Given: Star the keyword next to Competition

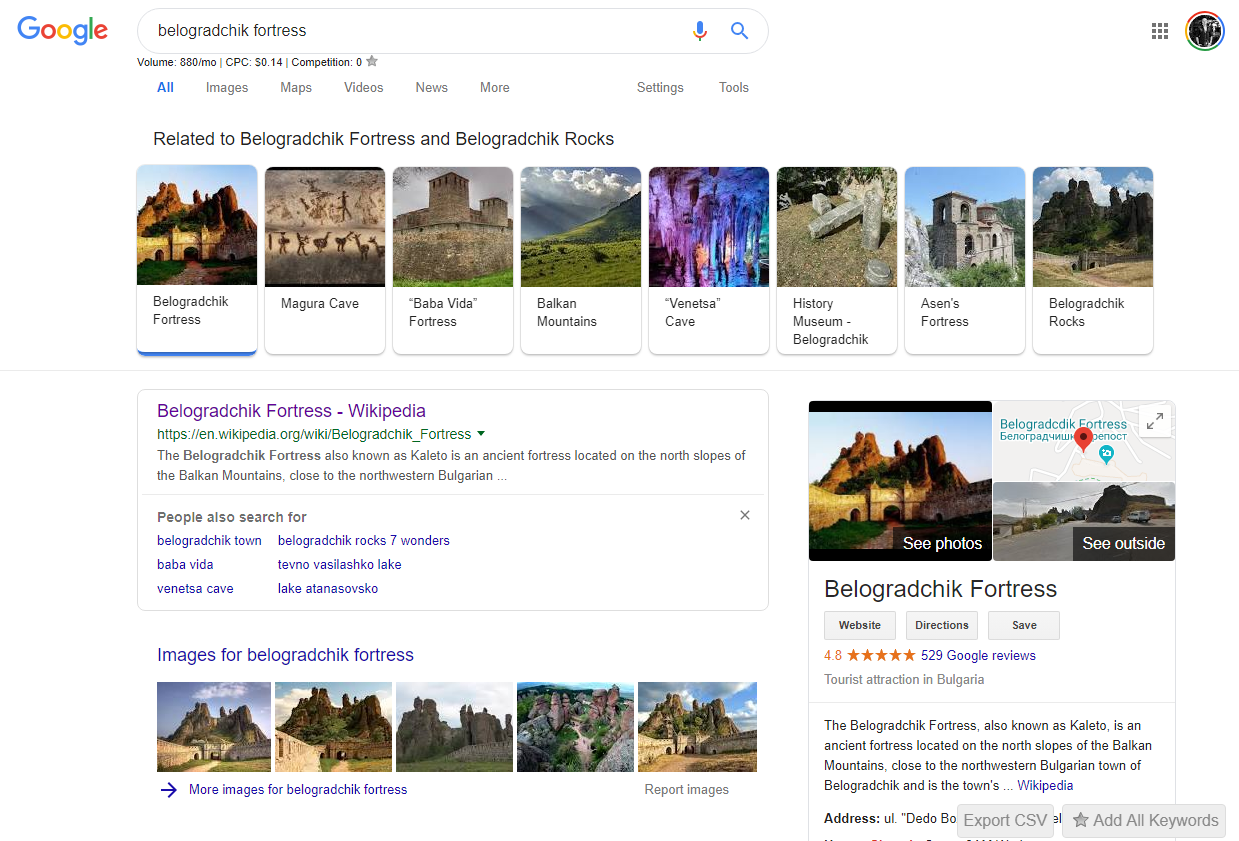Looking at the screenshot, I should [x=372, y=62].
